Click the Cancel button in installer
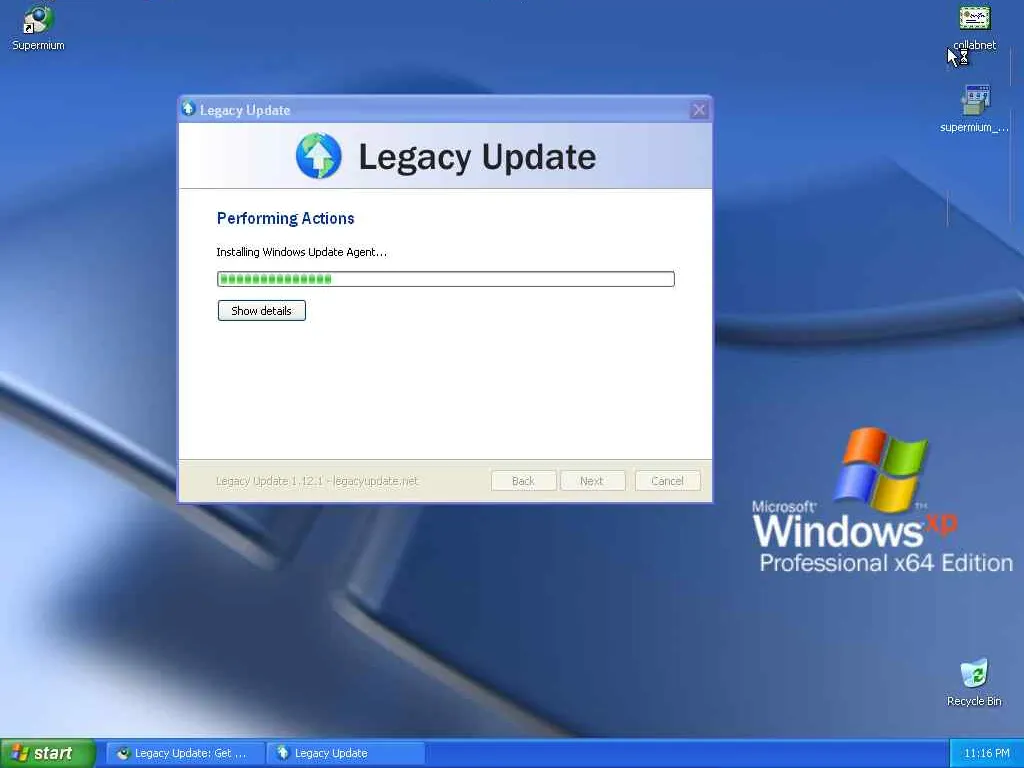Viewport: 1024px width, 768px height. [x=667, y=481]
